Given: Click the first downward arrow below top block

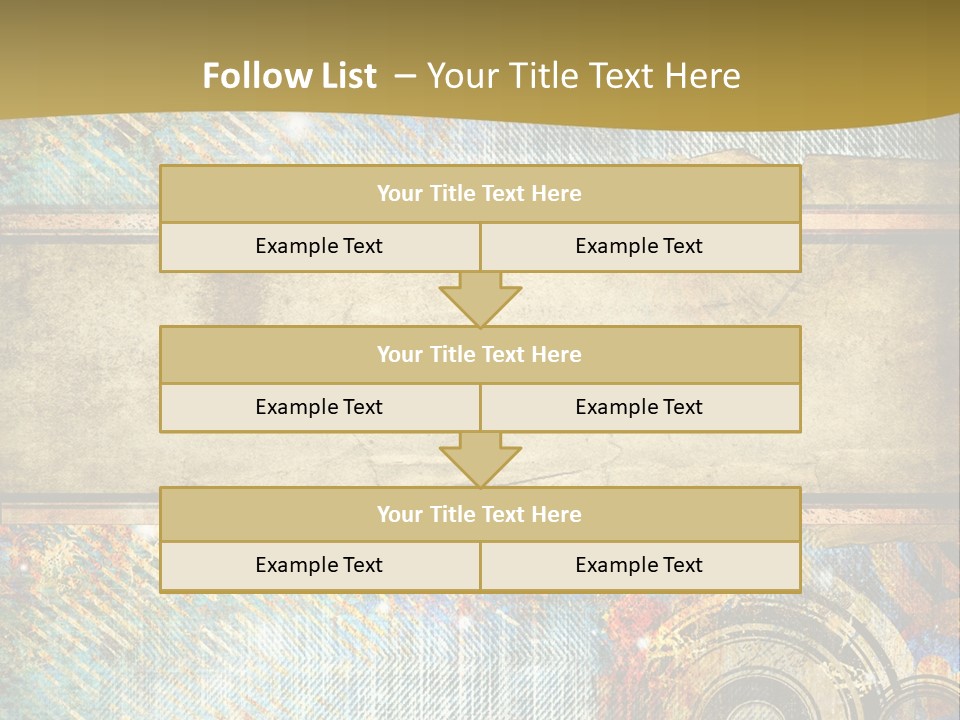Looking at the screenshot, I should click(480, 300).
